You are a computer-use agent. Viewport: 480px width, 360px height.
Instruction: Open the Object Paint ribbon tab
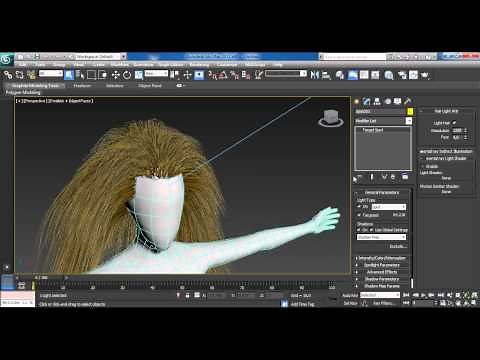pyautogui.click(x=150, y=86)
